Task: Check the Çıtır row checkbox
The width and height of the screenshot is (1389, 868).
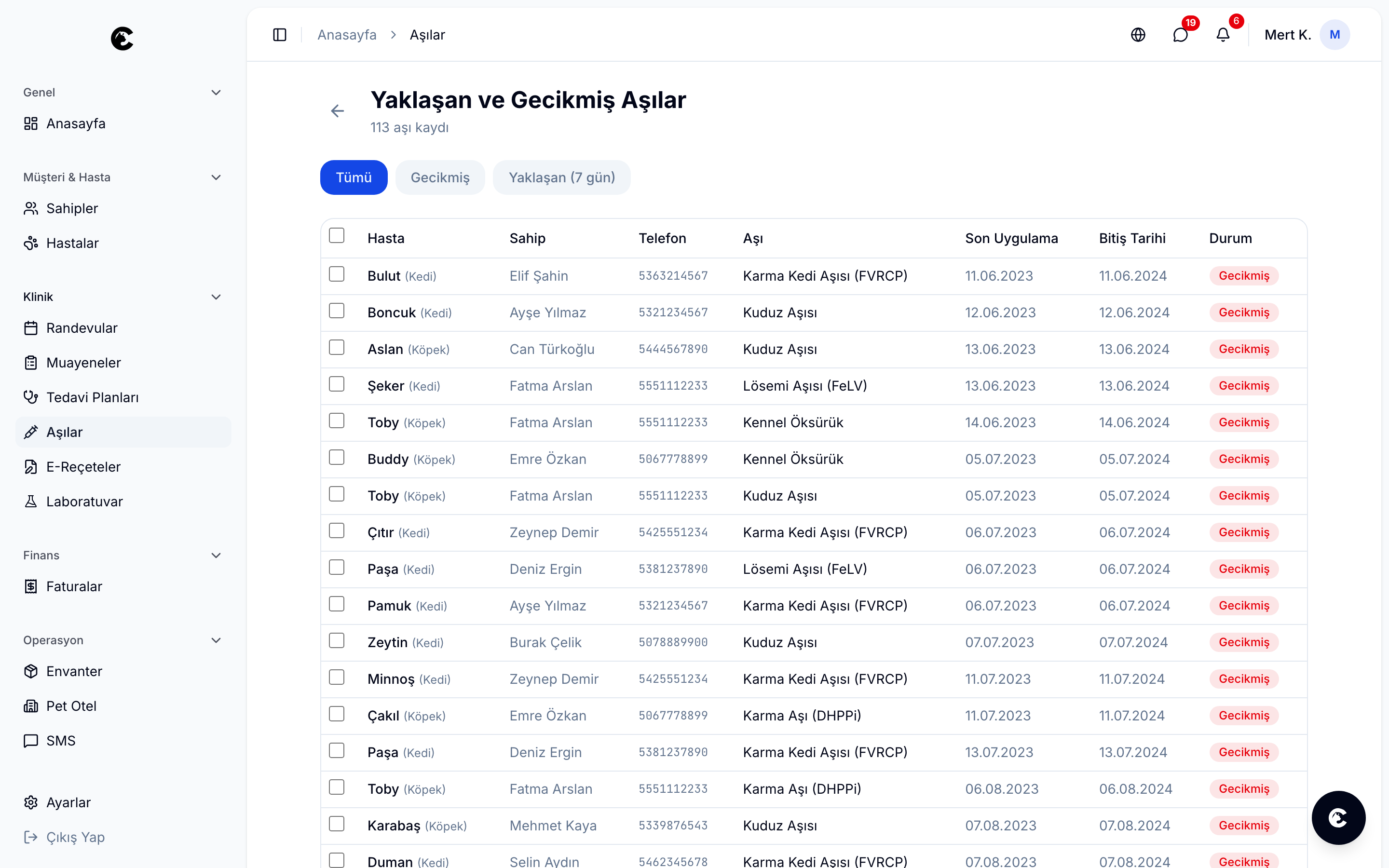Action: [337, 530]
